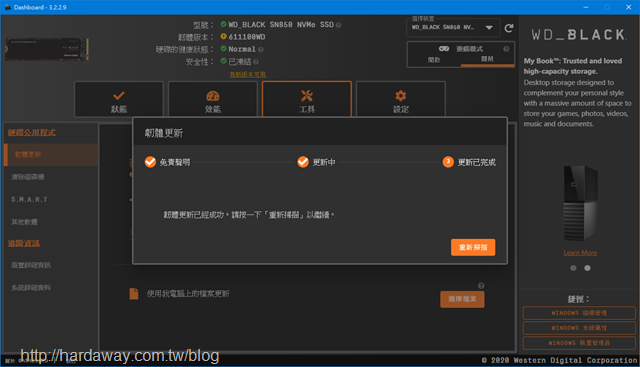Click the 更新中 completed step checkmark
640x367 pixels.
click(303, 162)
